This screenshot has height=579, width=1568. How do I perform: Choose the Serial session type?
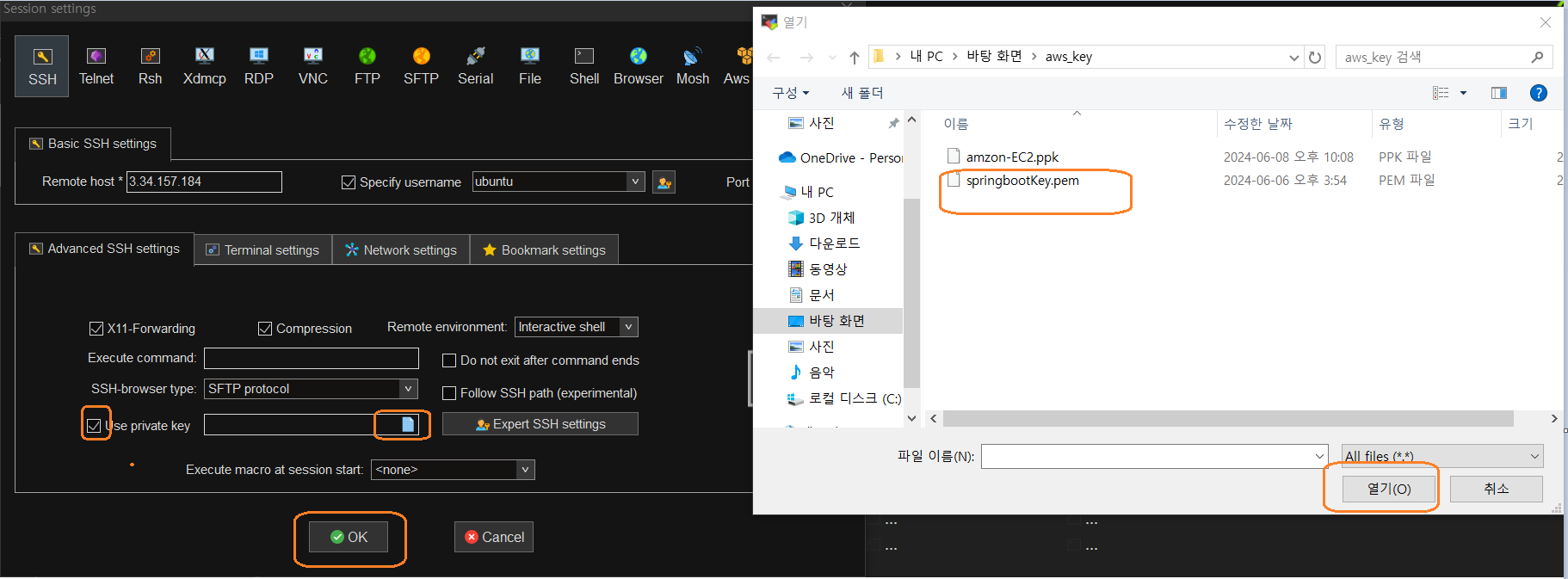coord(476,66)
